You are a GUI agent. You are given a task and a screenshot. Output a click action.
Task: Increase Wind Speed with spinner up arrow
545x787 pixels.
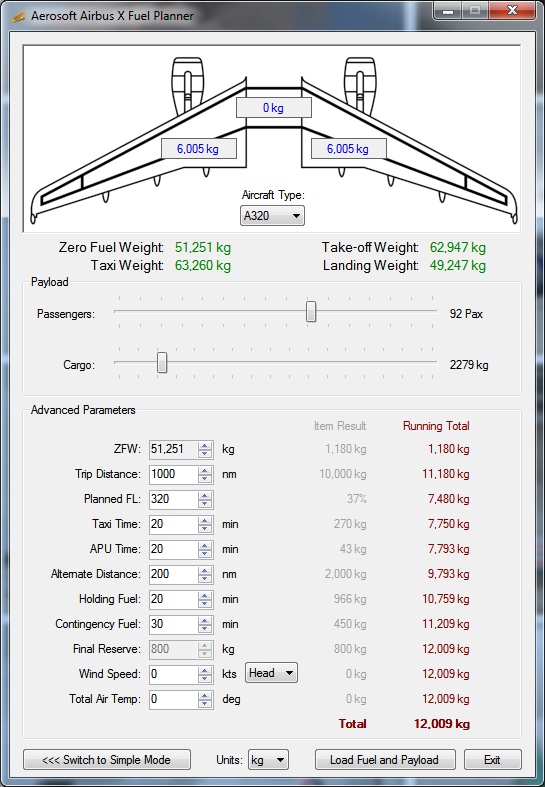coord(205,670)
